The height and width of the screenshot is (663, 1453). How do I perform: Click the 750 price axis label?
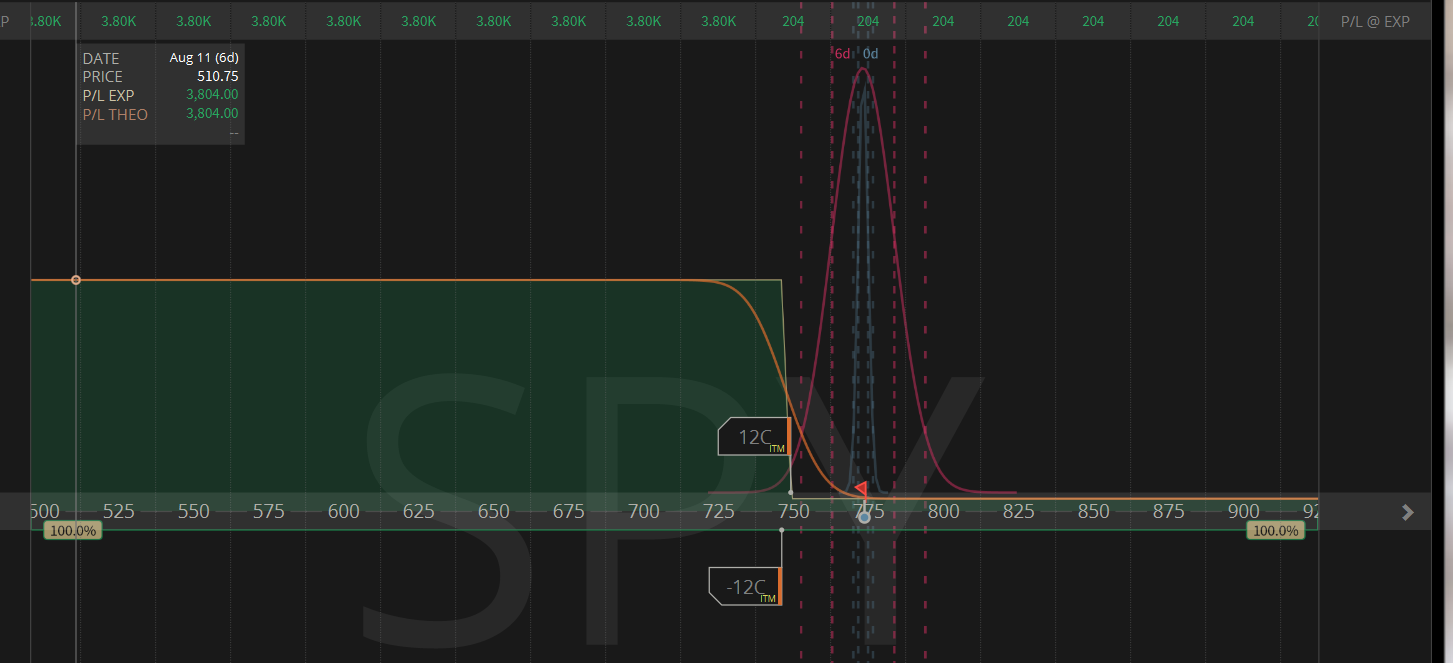click(793, 512)
